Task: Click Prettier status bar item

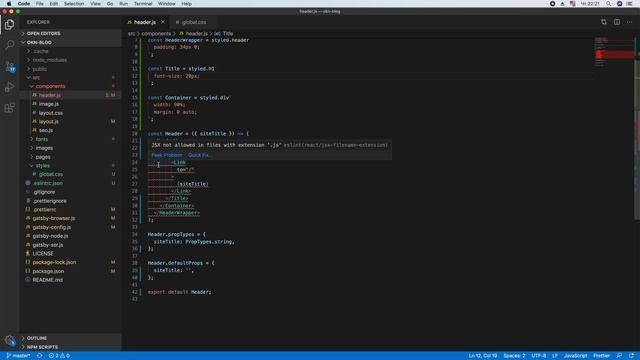Action: 601,356
